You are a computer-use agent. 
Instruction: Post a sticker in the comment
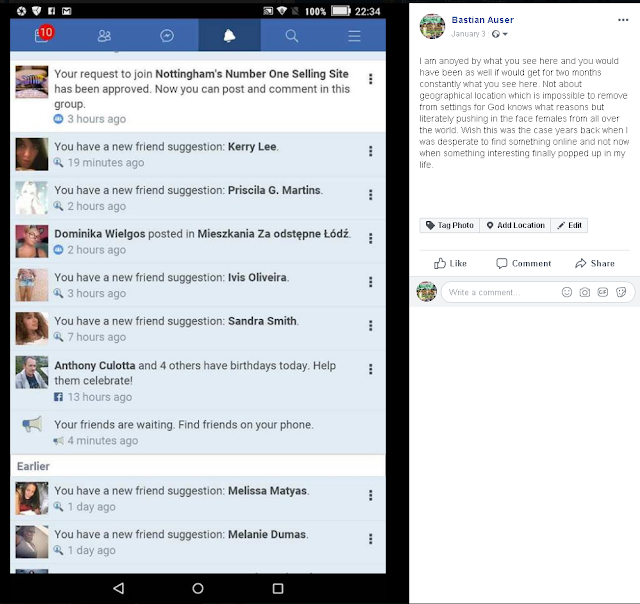(x=621, y=292)
